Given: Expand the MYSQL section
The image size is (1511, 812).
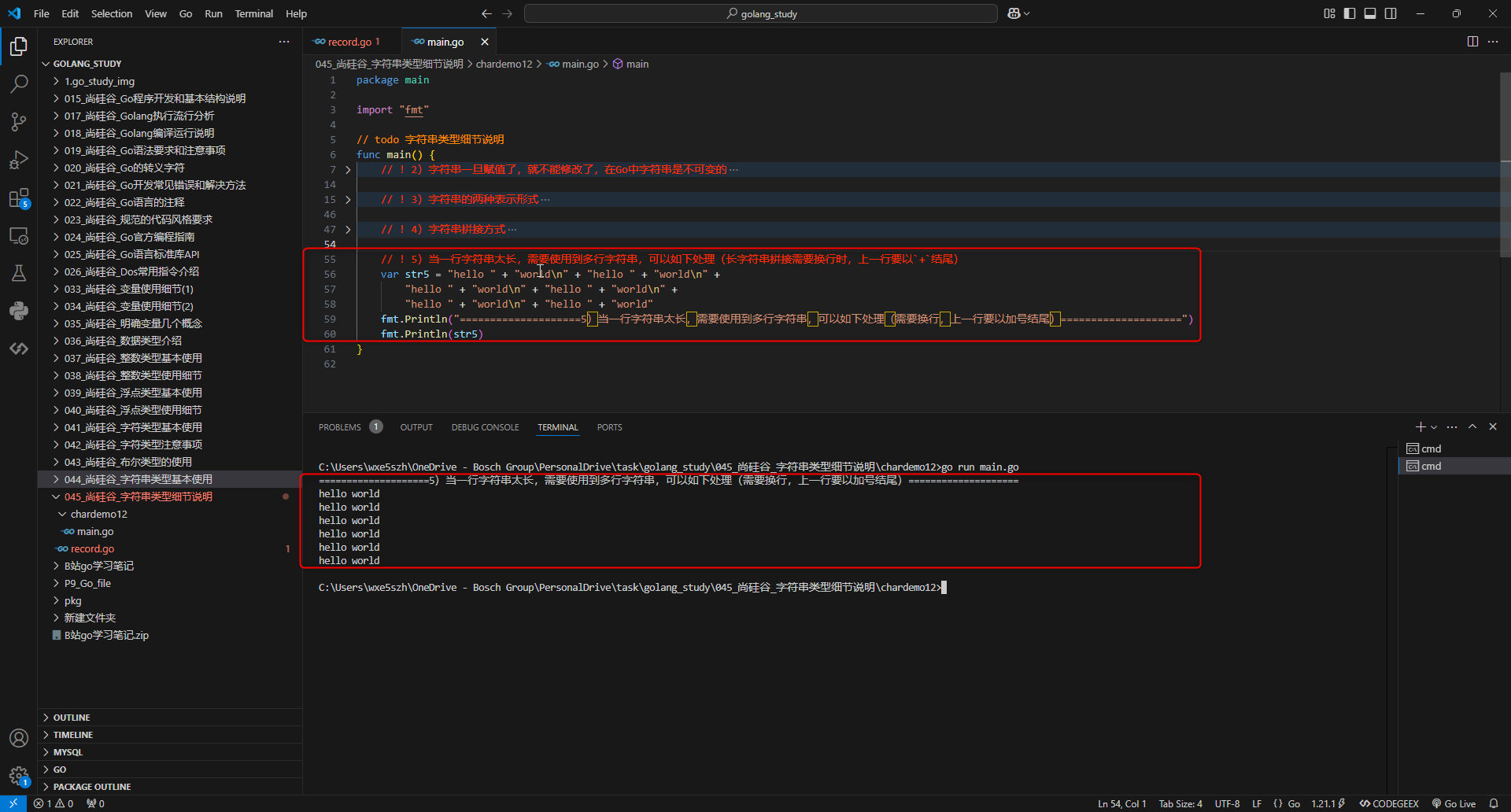Looking at the screenshot, I should coord(170,752).
